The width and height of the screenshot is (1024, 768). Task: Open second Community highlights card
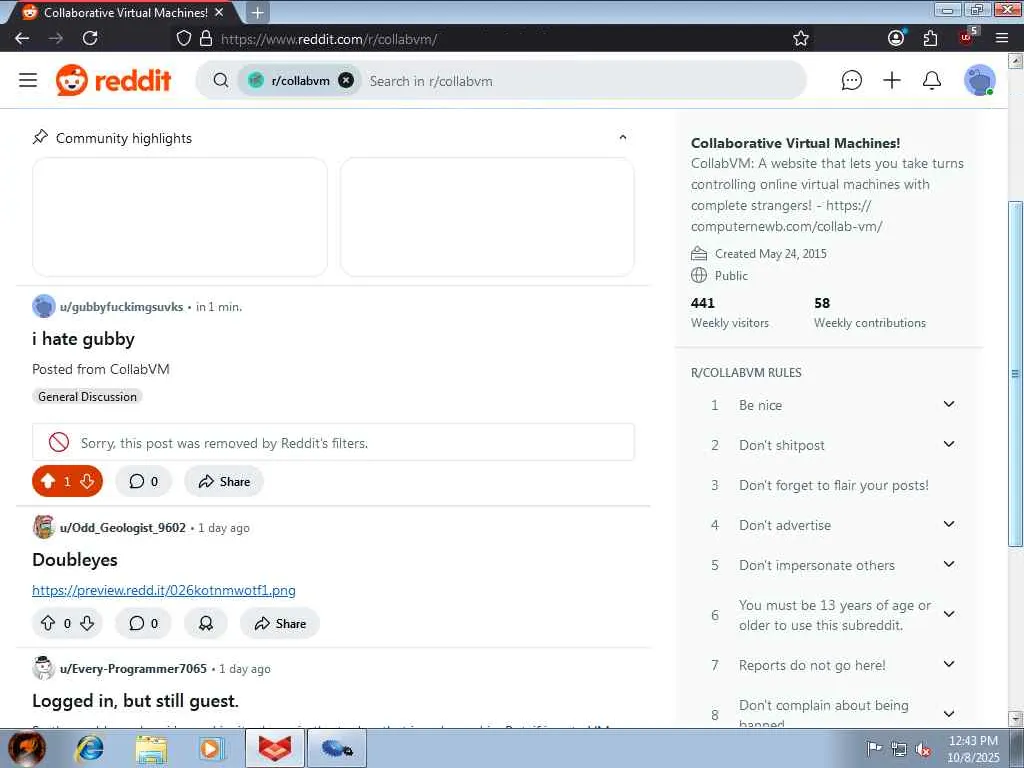[x=487, y=217]
